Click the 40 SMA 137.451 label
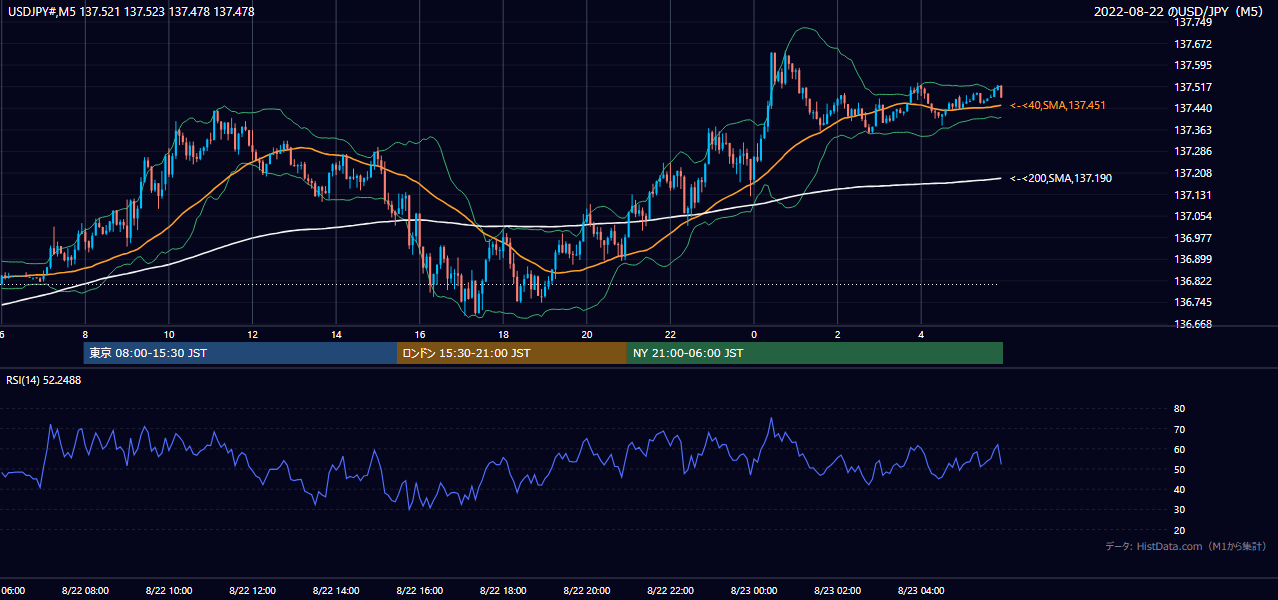 1058,105
